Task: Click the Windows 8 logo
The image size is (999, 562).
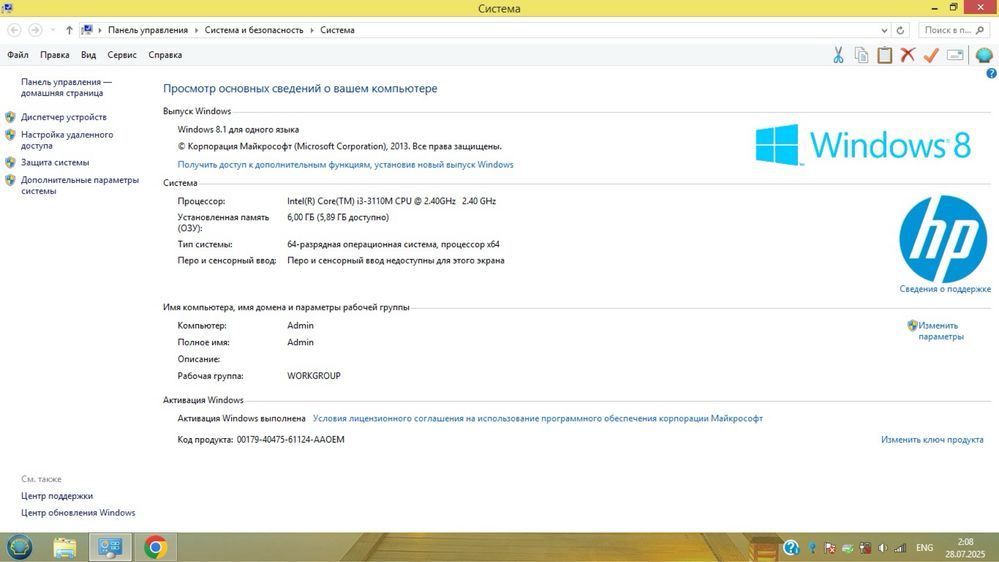Action: click(863, 145)
